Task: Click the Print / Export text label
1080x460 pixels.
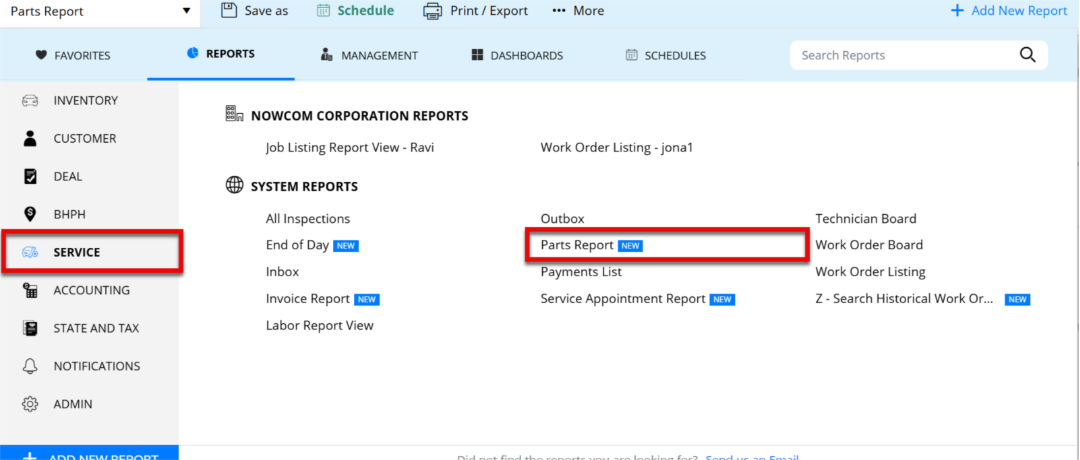Action: 489,11
